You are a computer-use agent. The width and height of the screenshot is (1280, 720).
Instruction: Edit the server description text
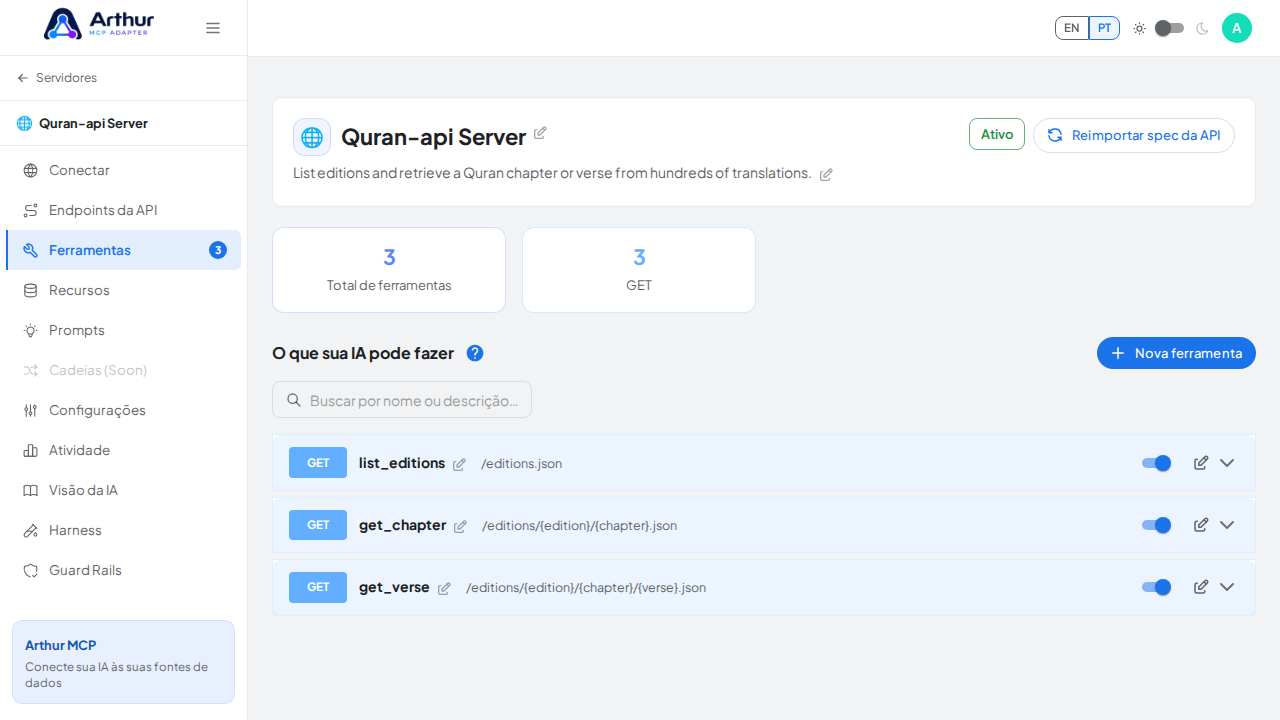(x=826, y=174)
